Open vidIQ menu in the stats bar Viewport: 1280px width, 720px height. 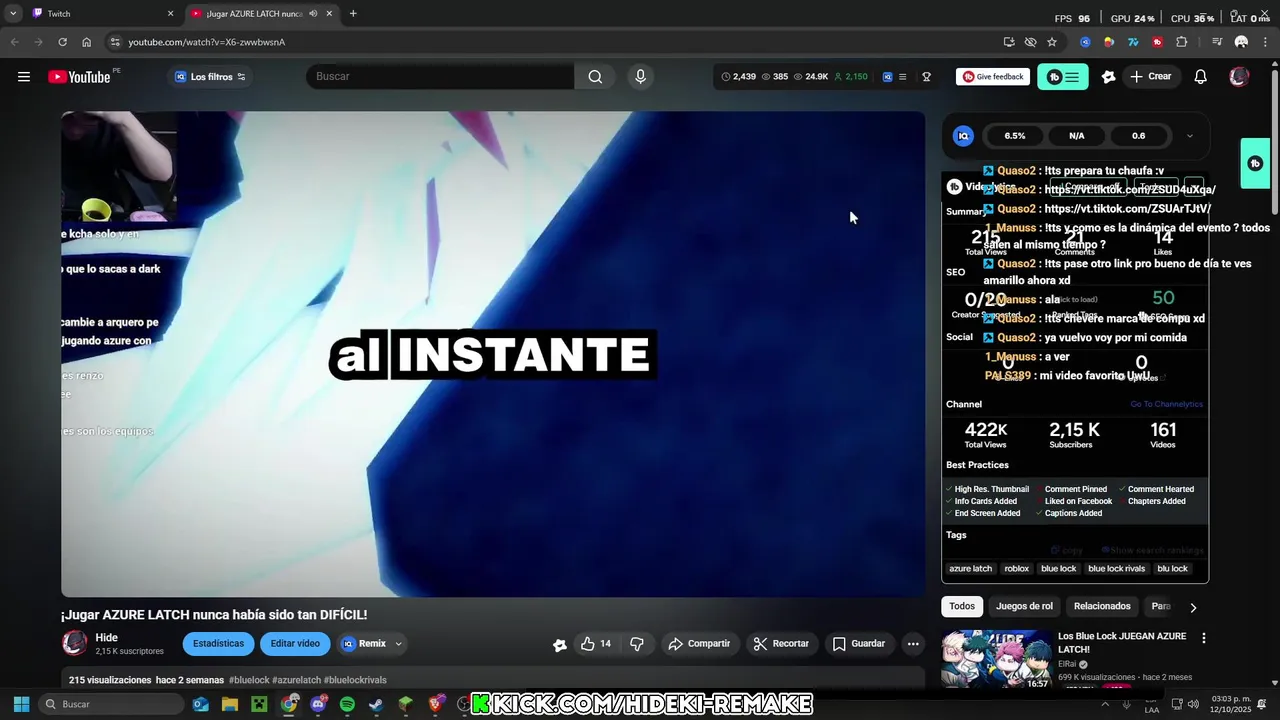[x=902, y=77]
